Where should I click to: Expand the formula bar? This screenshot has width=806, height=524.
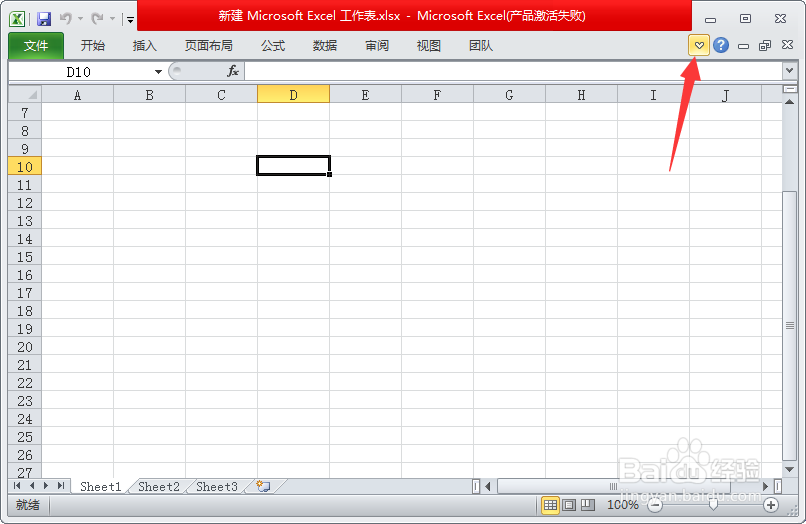(x=790, y=70)
